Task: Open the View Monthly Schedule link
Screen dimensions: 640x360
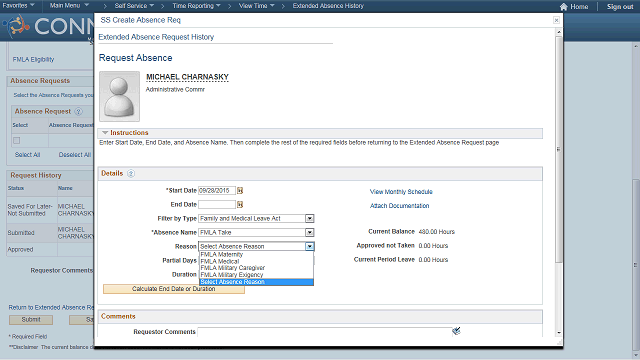Action: coord(401,191)
